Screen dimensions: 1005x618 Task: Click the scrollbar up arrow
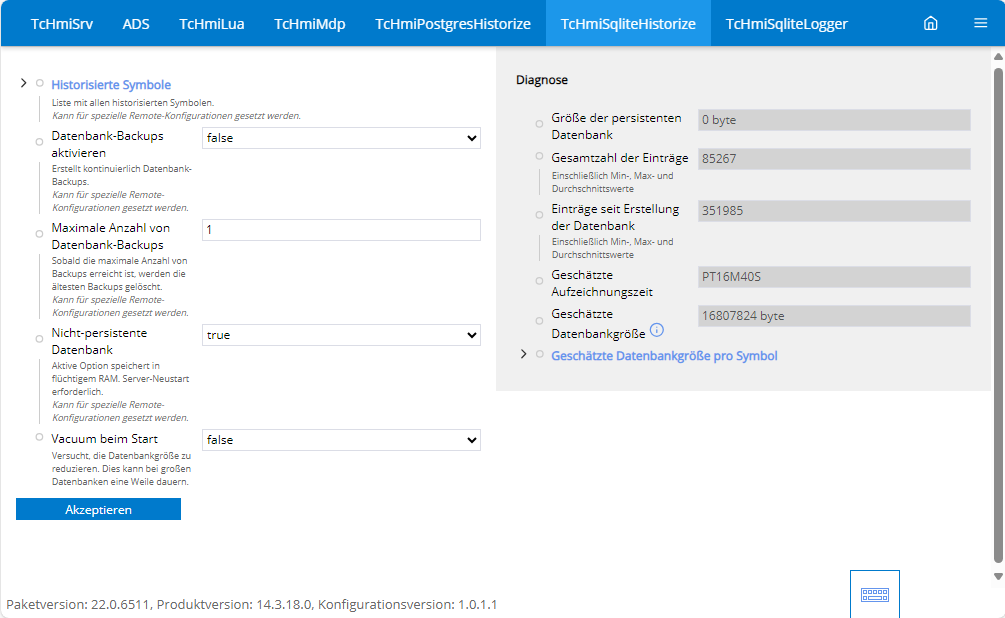999,56
